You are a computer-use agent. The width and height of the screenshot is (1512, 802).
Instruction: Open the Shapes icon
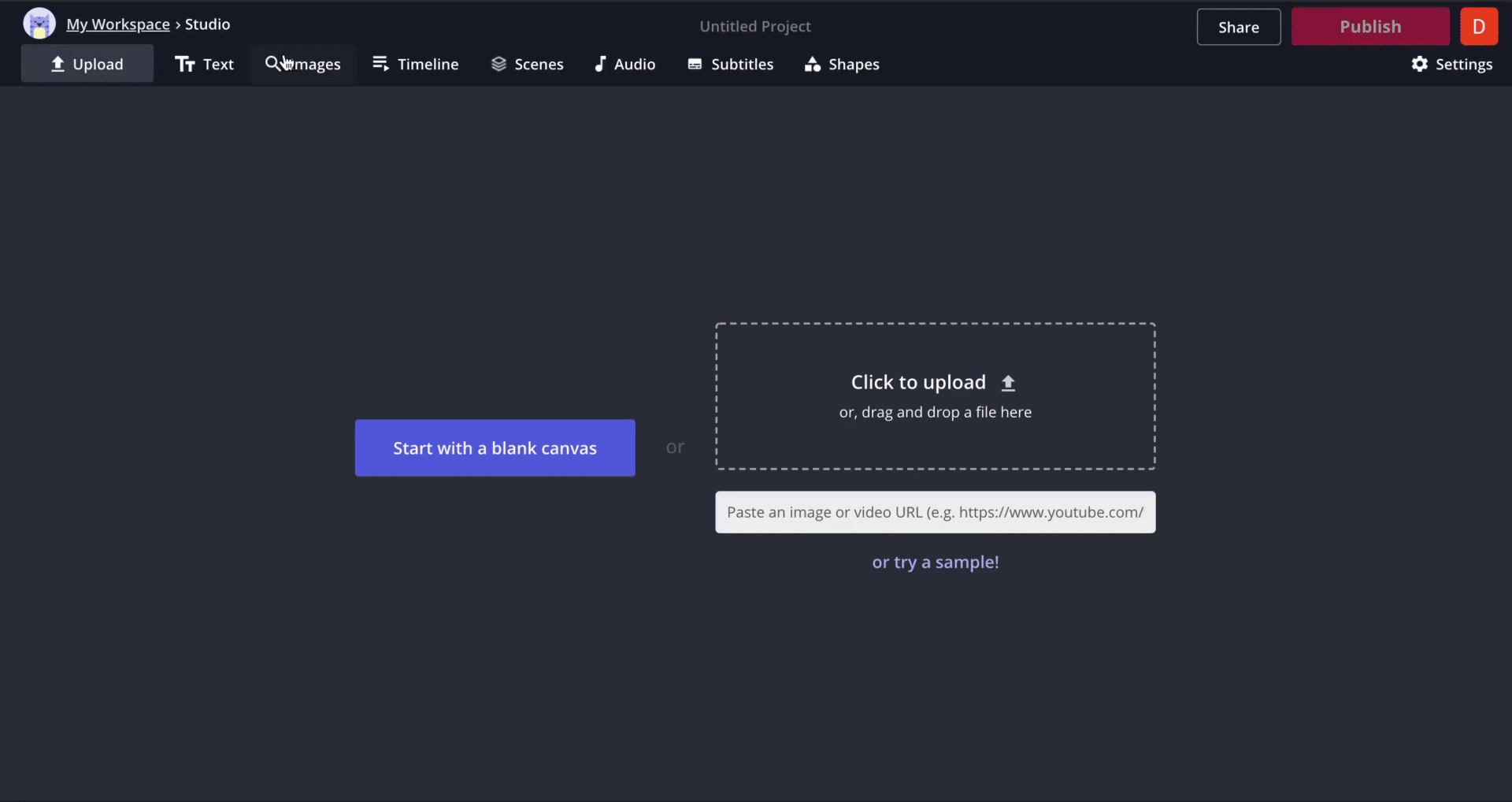click(813, 65)
